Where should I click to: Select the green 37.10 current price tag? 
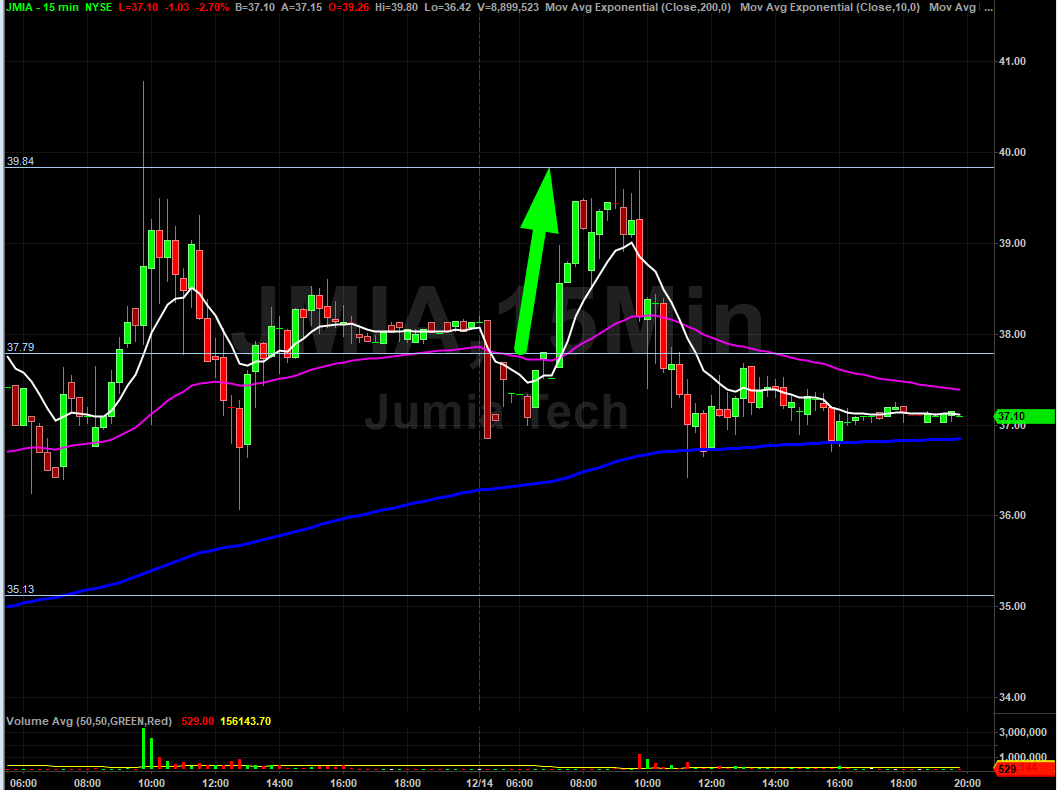(x=1025, y=415)
